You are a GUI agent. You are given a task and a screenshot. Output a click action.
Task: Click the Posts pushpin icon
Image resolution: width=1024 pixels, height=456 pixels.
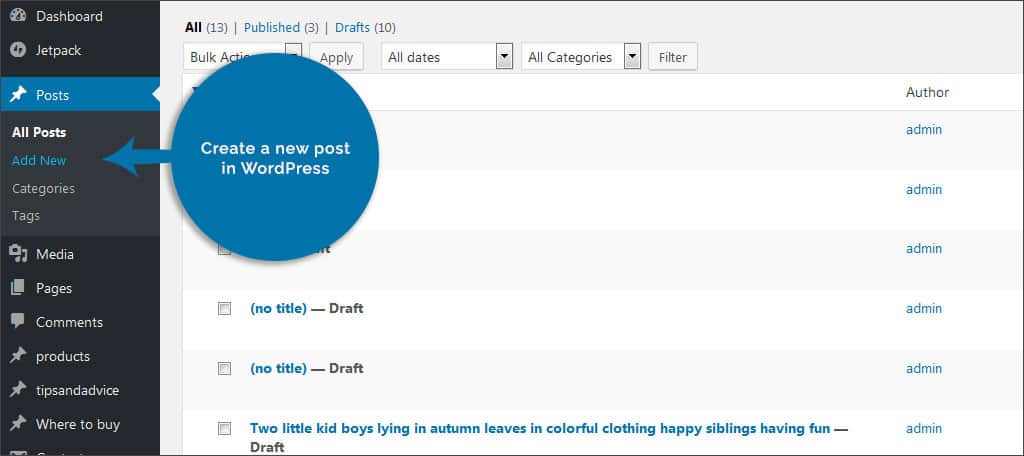click(18, 95)
